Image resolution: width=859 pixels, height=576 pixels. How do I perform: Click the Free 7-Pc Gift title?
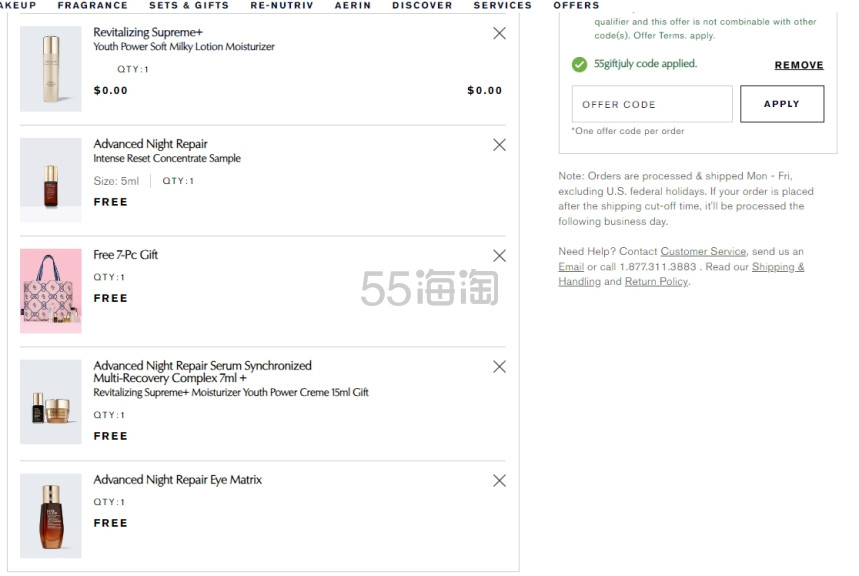pyautogui.click(x=125, y=255)
